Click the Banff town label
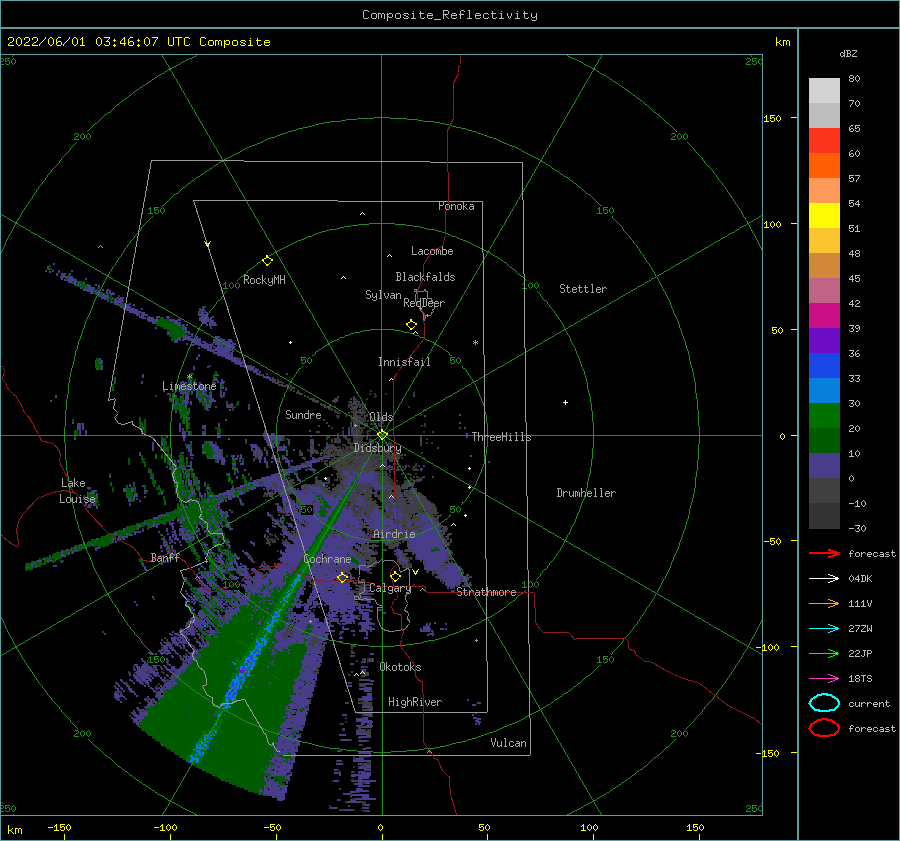The image size is (900, 841). [x=165, y=557]
